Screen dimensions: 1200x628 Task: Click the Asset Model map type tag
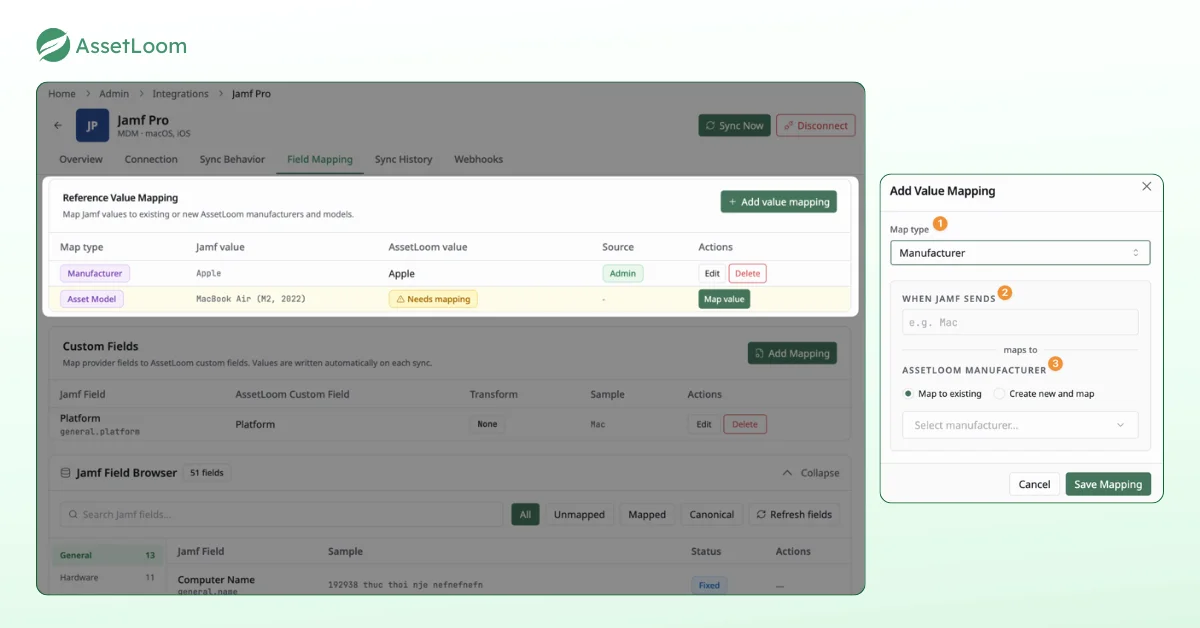click(92, 299)
